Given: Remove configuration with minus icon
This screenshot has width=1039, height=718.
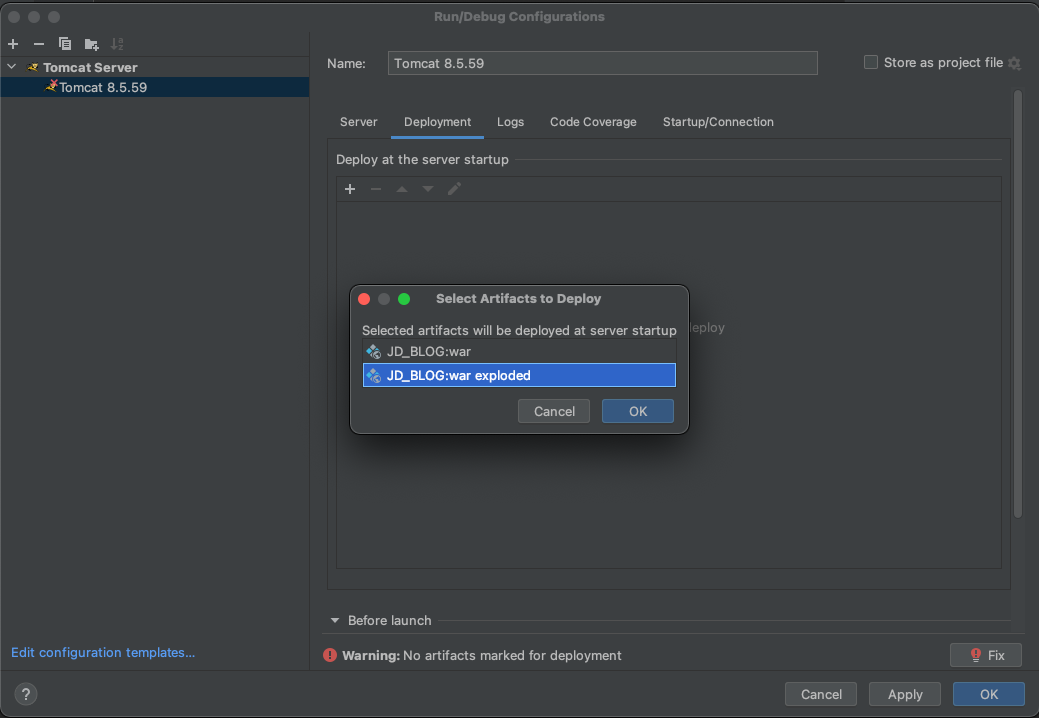Looking at the screenshot, I should point(39,44).
